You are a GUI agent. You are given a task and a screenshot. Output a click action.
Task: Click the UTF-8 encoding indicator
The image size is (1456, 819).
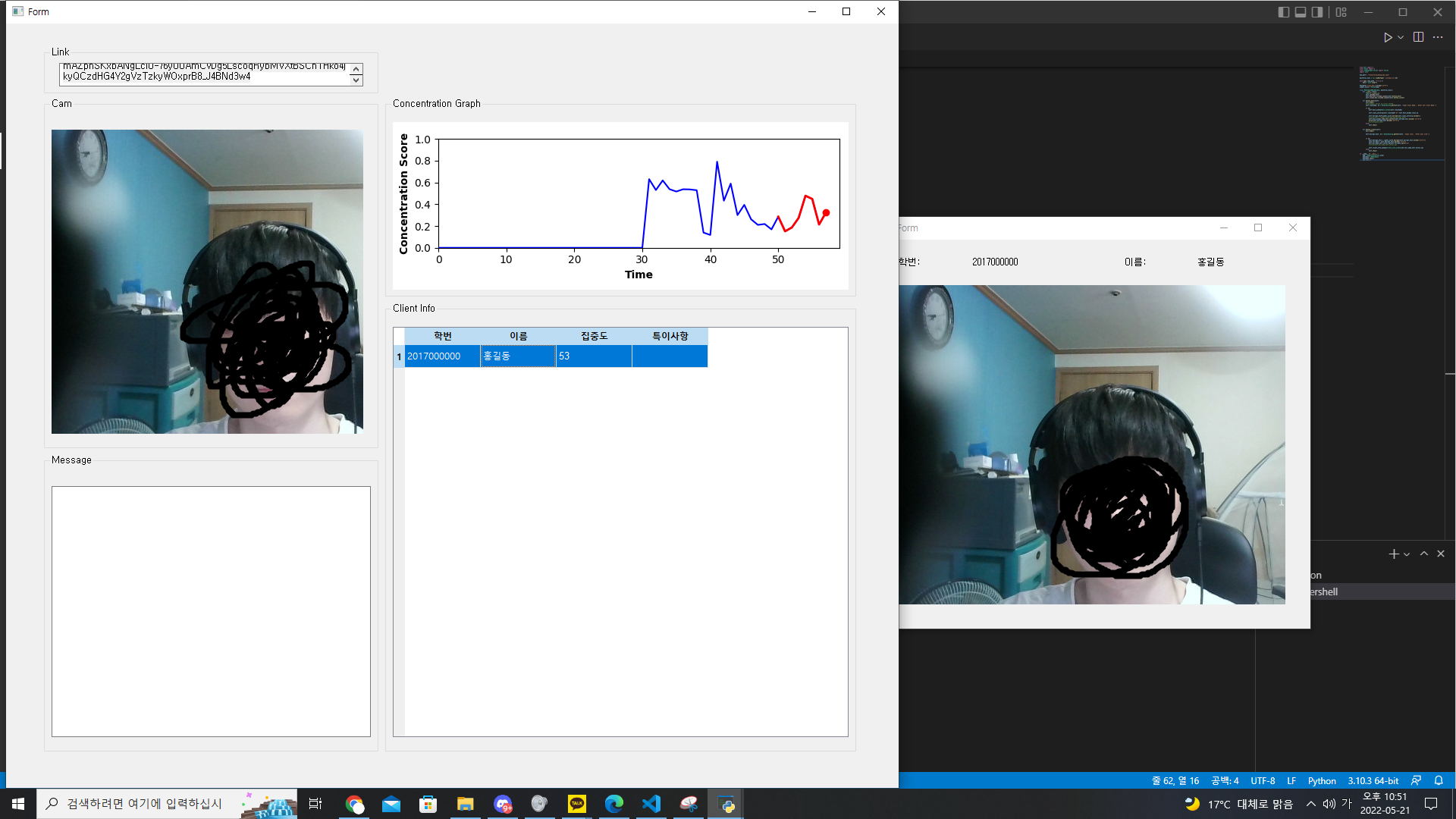point(1263,780)
